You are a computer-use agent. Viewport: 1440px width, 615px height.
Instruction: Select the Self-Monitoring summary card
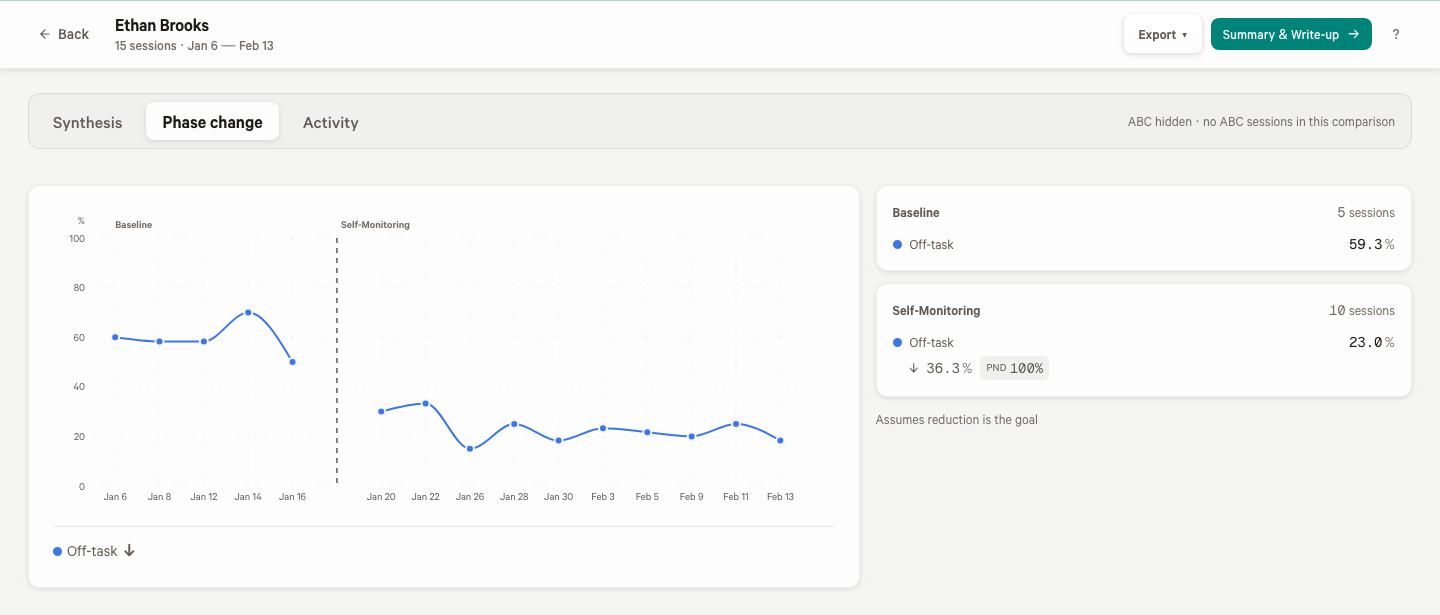(x=1143, y=340)
